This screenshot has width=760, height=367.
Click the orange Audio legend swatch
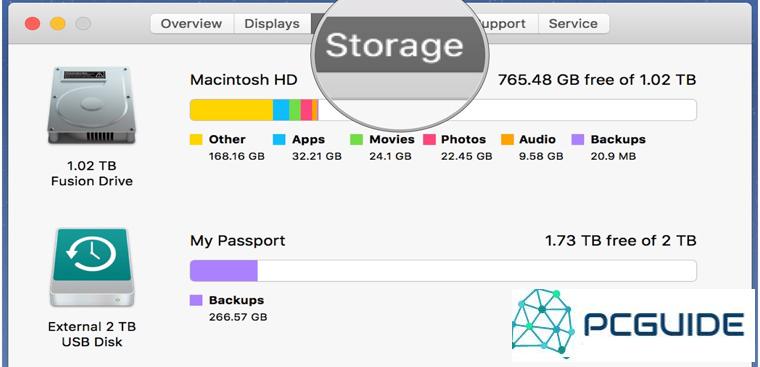tap(507, 140)
